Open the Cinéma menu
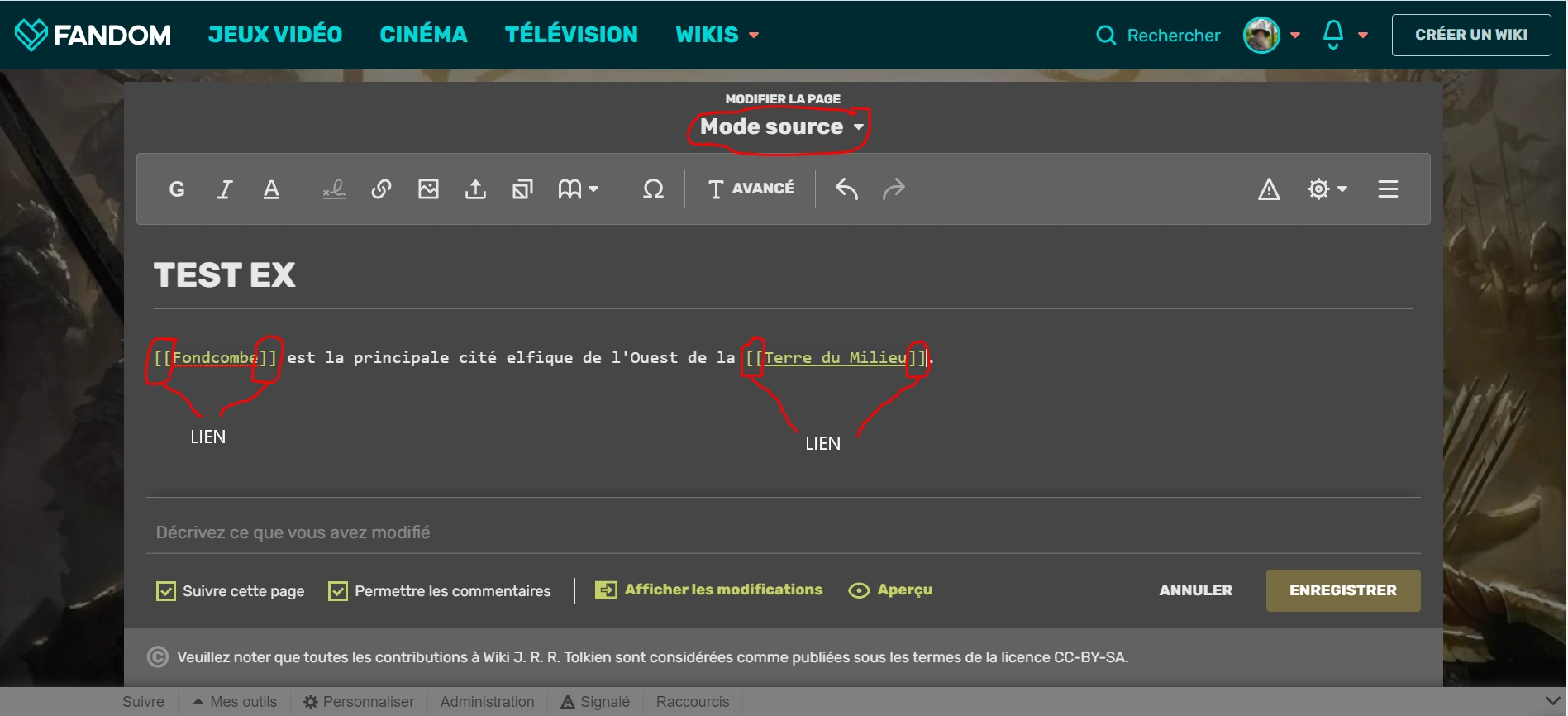1568x716 pixels. point(423,35)
